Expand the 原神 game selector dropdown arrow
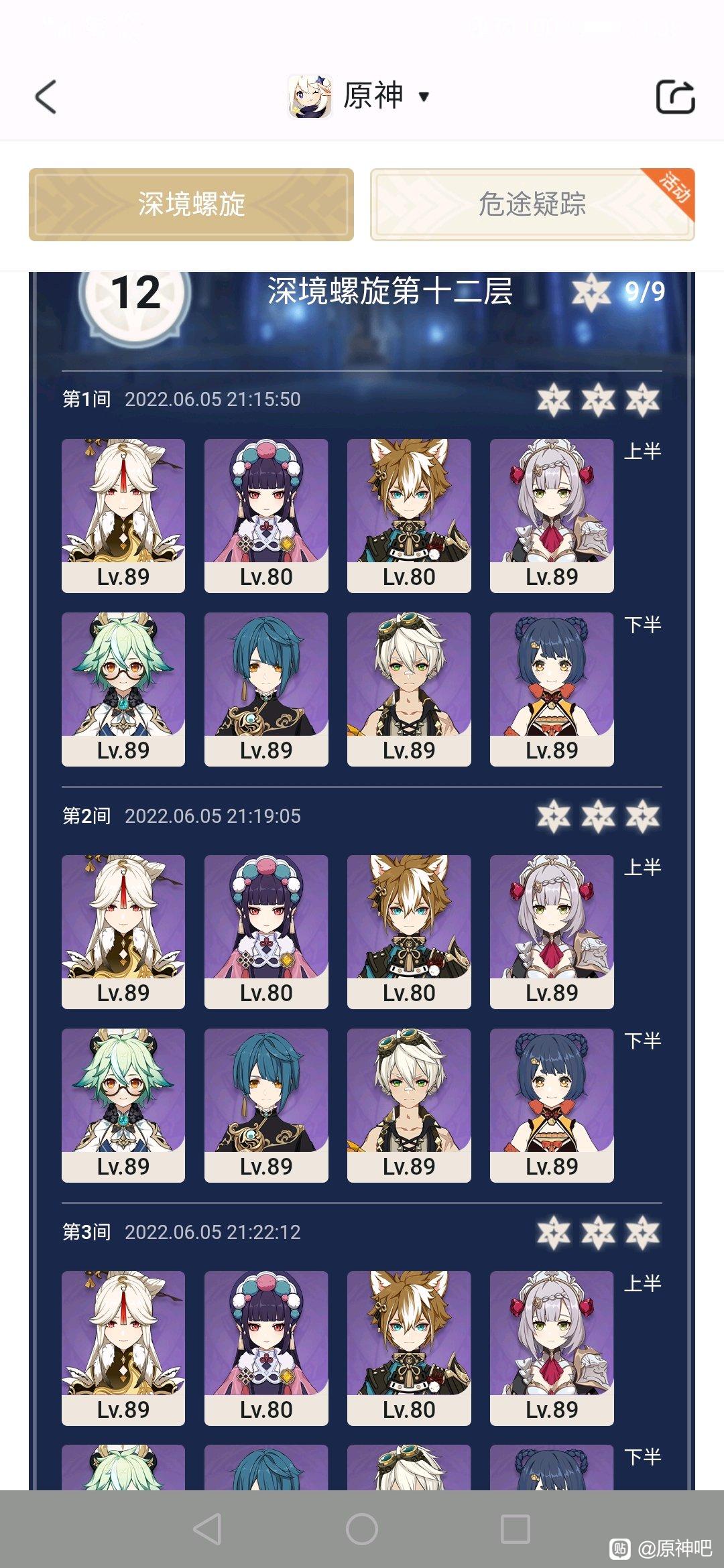Viewport: 724px width, 1568px height. (424, 96)
